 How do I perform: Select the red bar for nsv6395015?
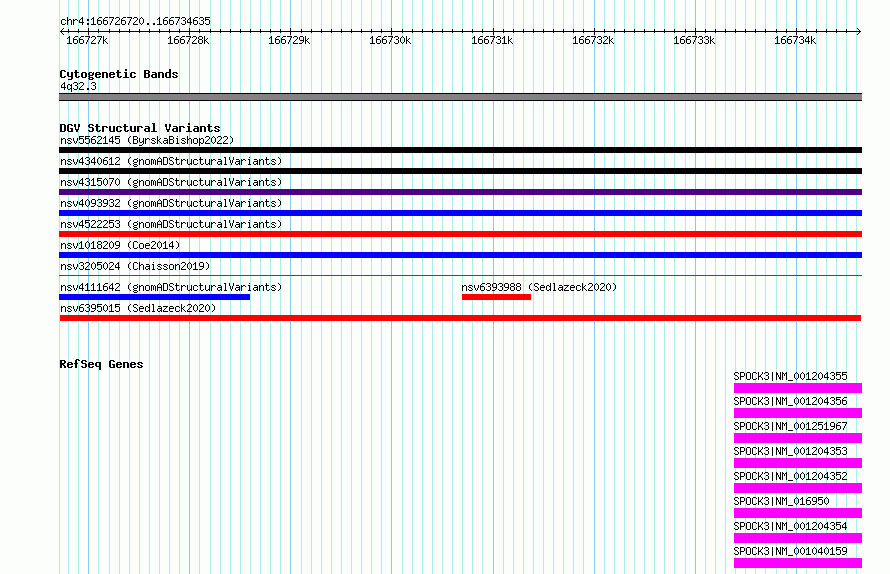click(460, 318)
